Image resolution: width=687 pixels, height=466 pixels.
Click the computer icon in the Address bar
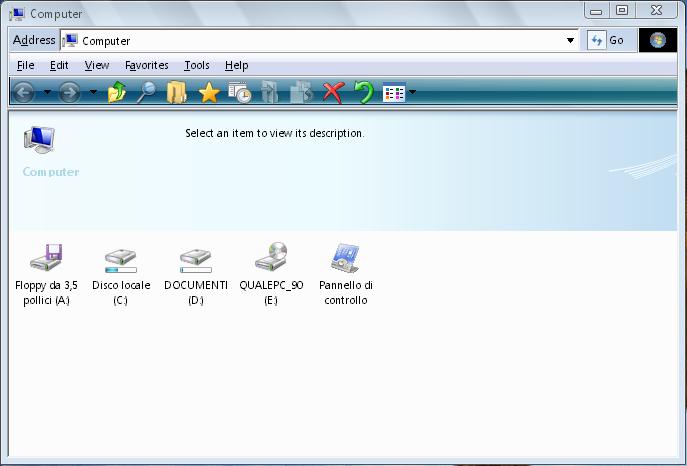tap(70, 41)
